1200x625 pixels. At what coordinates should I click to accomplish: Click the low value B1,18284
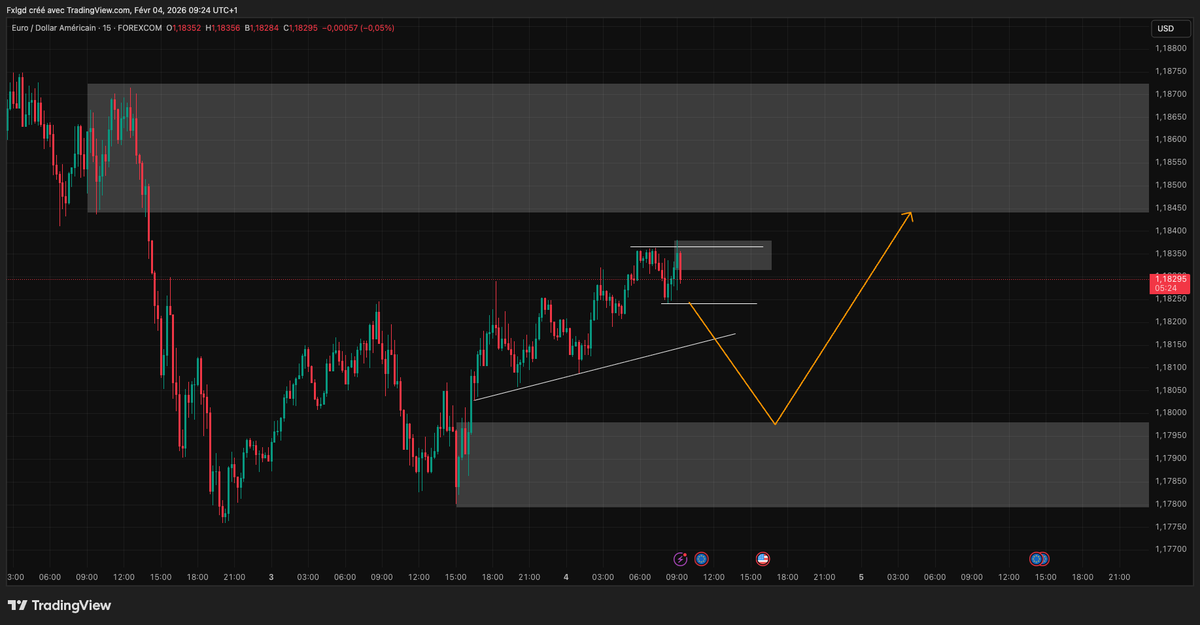(x=260, y=28)
